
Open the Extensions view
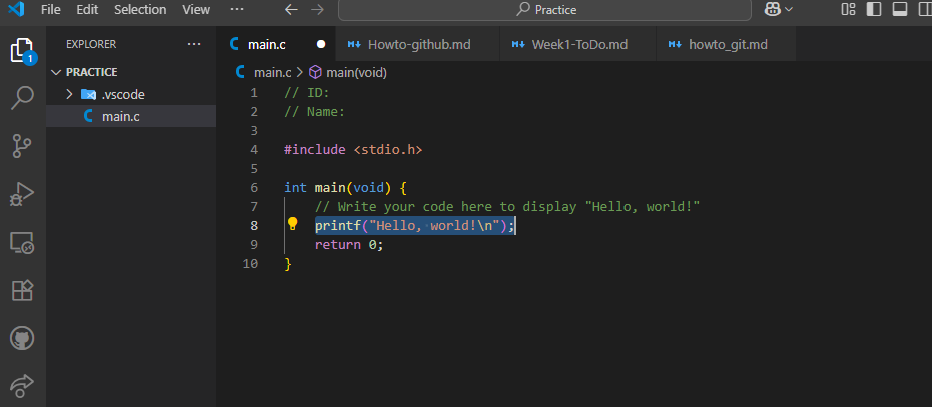[22, 290]
